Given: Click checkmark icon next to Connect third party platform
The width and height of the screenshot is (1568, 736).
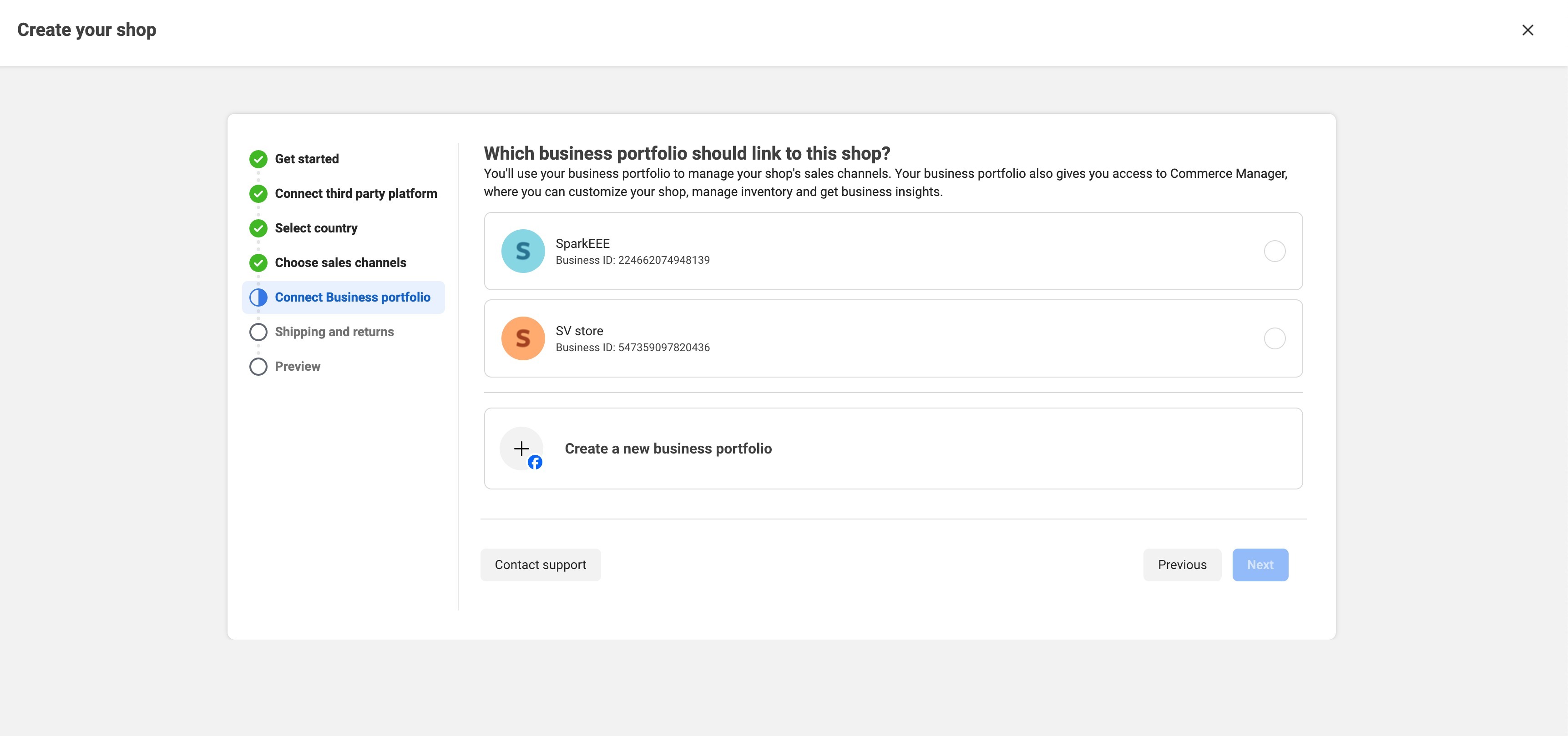Looking at the screenshot, I should 258,194.
